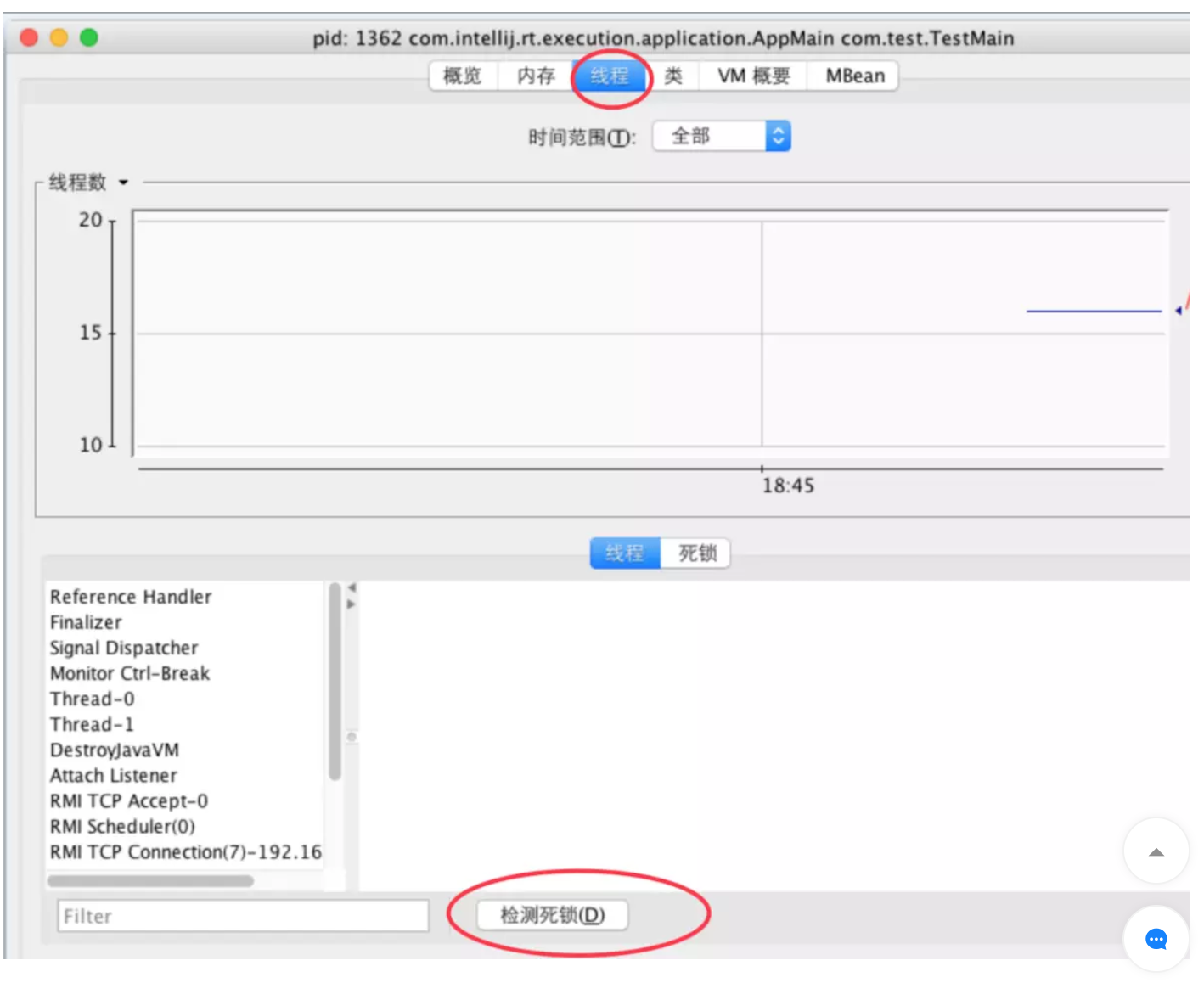
Task: Click the yellow minimize window button
Action: coord(59,37)
